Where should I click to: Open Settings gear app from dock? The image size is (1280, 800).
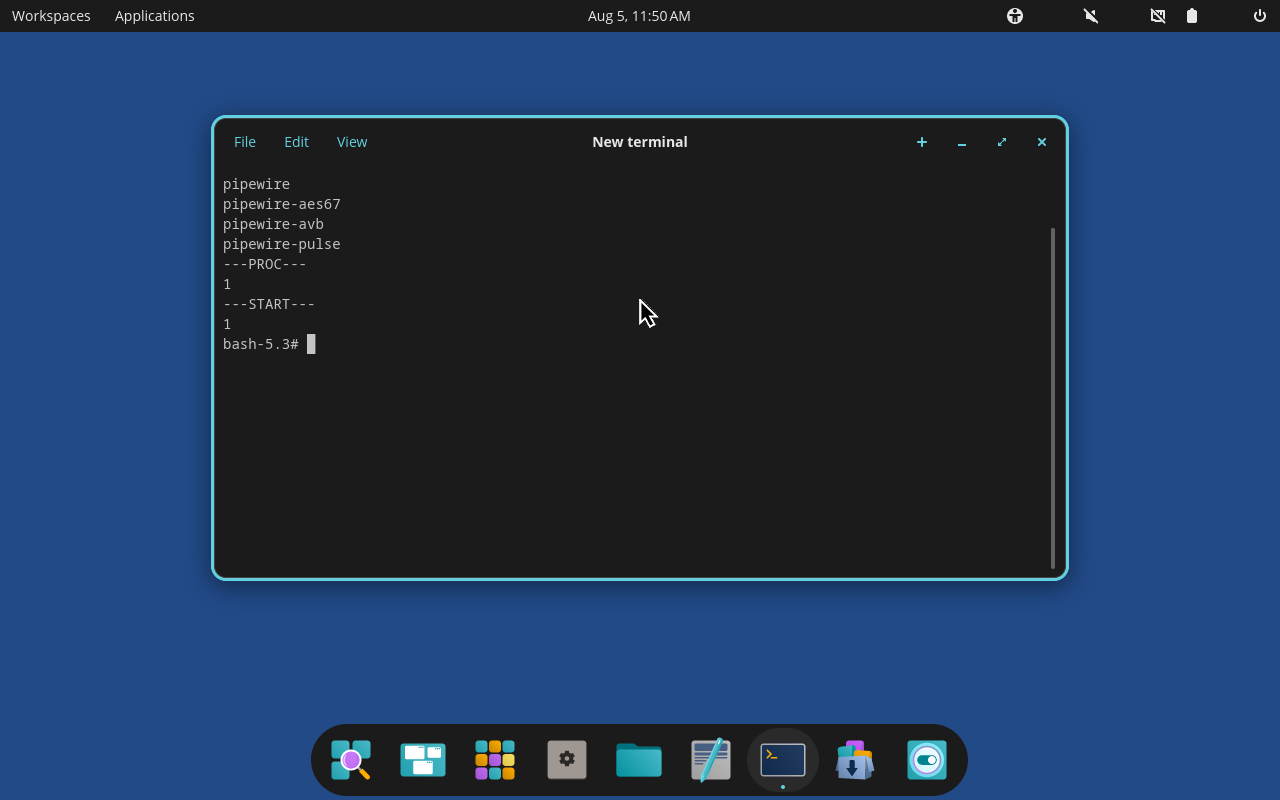click(x=567, y=760)
